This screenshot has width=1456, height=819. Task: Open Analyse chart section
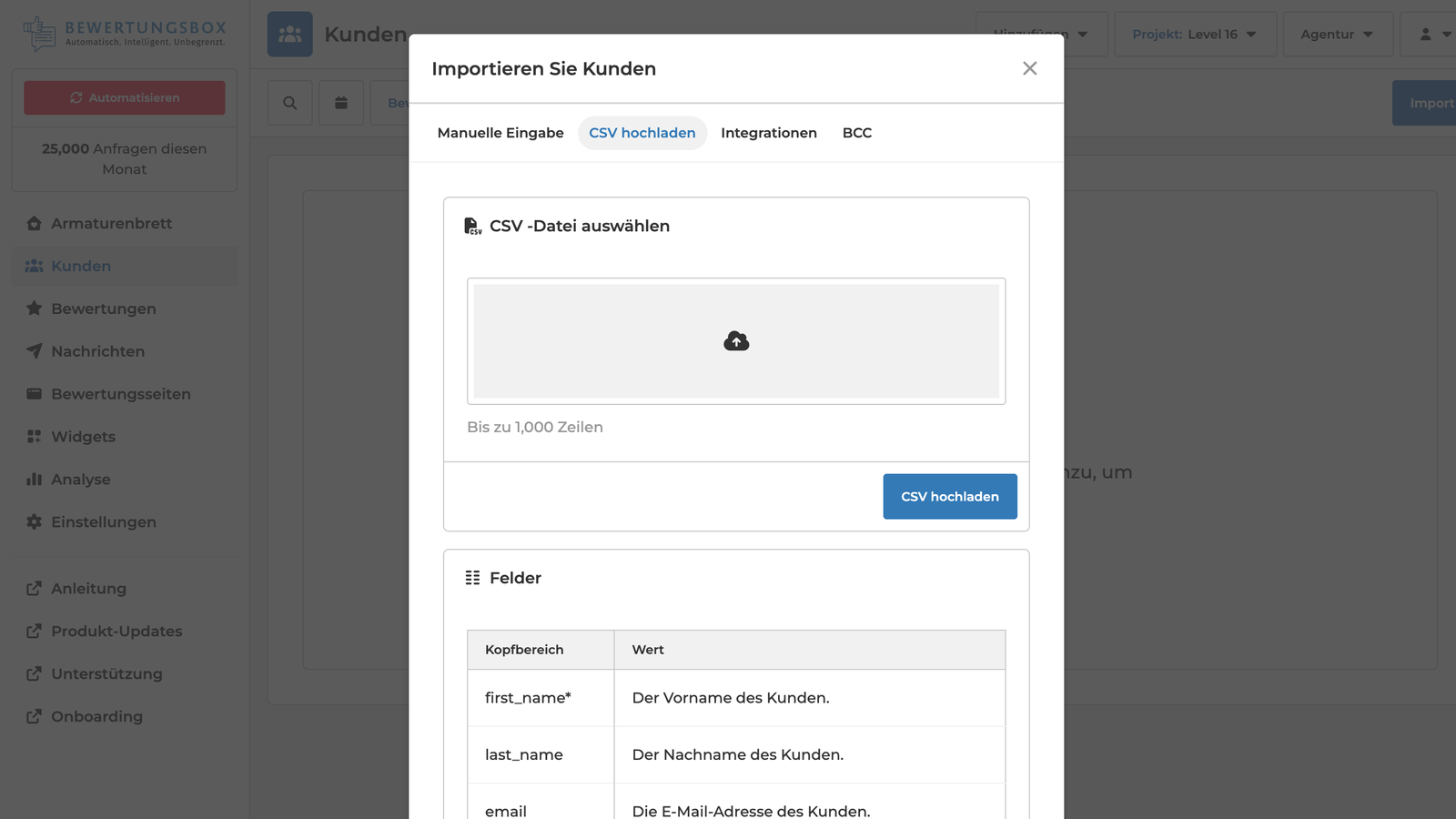pyautogui.click(x=80, y=480)
